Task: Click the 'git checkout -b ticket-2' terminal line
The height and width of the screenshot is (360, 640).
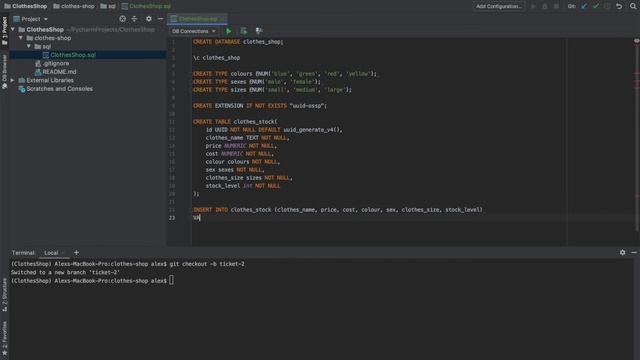Action: [x=128, y=264]
